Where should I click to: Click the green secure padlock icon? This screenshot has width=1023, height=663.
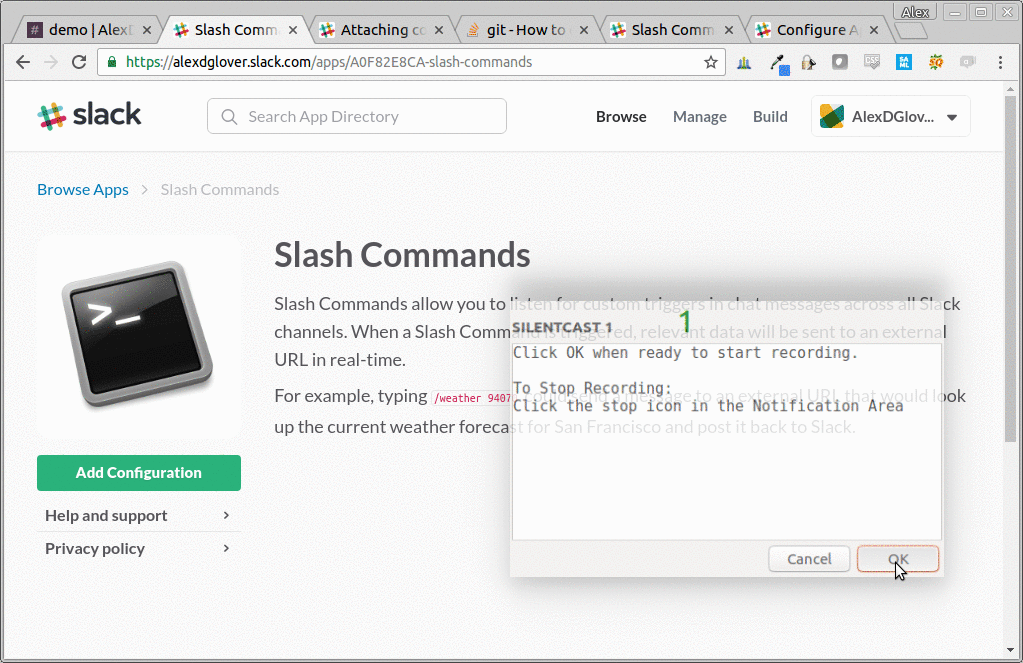click(112, 62)
